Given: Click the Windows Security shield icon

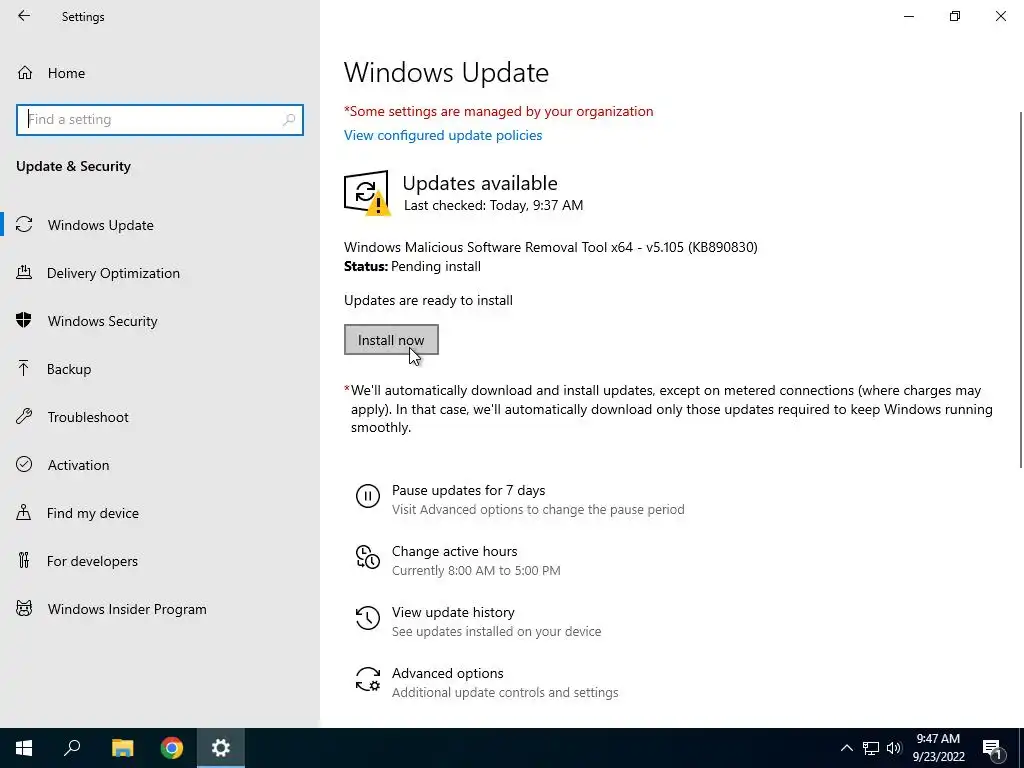Looking at the screenshot, I should click(24, 320).
